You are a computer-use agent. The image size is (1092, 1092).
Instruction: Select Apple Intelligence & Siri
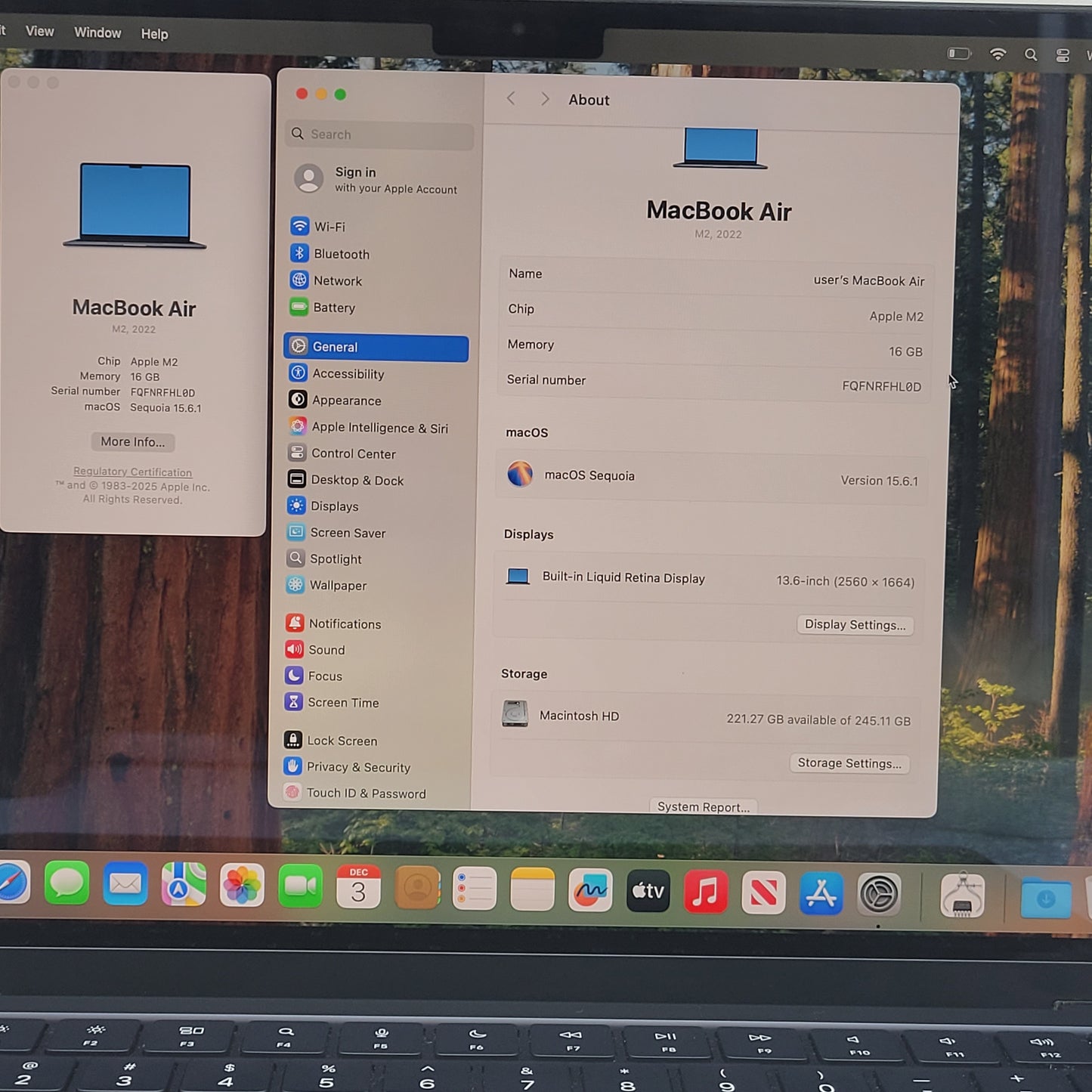378,427
